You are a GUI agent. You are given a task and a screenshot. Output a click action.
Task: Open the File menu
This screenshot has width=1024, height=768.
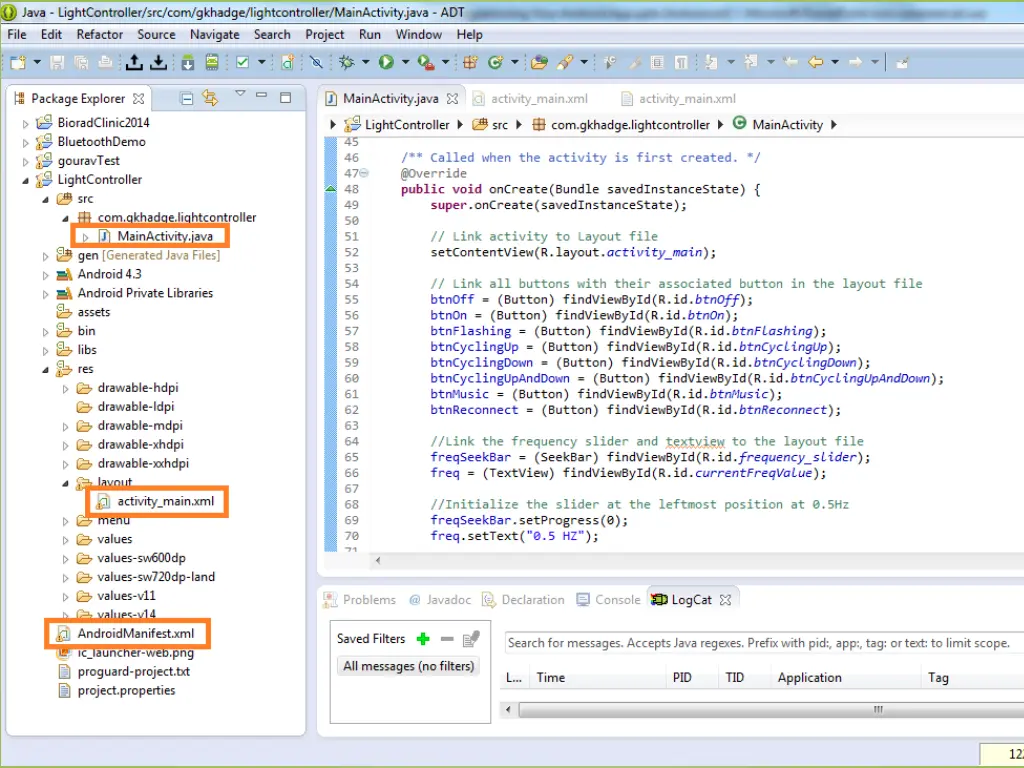click(17, 35)
